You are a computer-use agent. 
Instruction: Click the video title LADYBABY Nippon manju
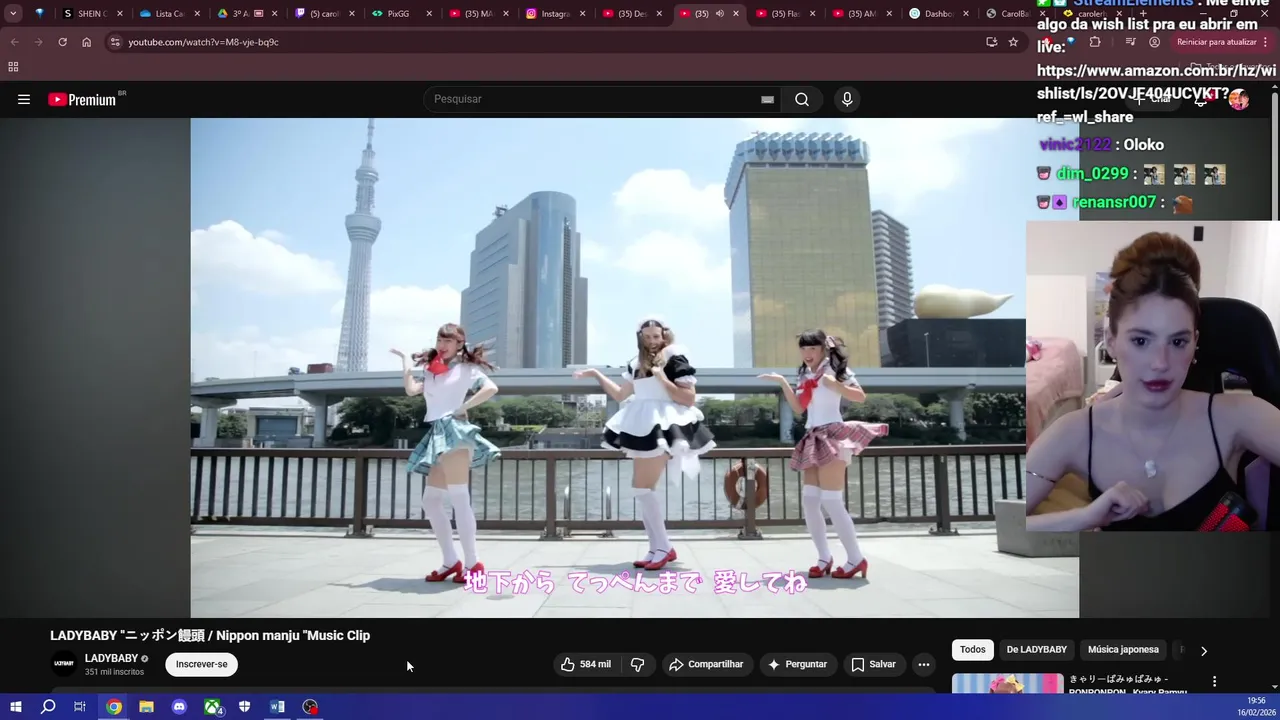210,635
